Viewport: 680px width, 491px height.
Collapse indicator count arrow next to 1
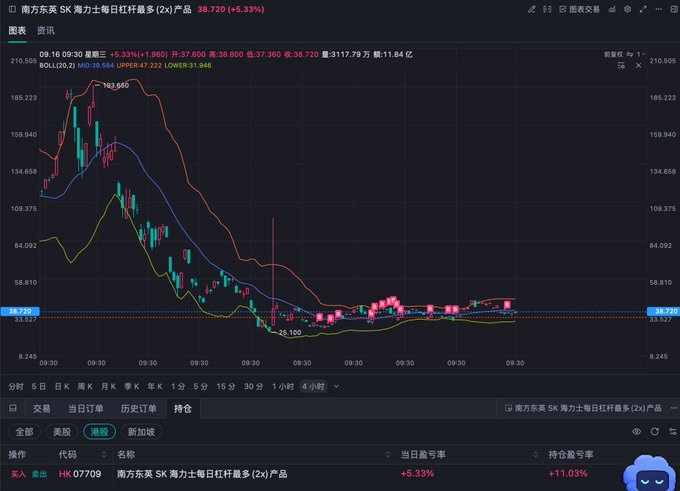click(x=644, y=54)
